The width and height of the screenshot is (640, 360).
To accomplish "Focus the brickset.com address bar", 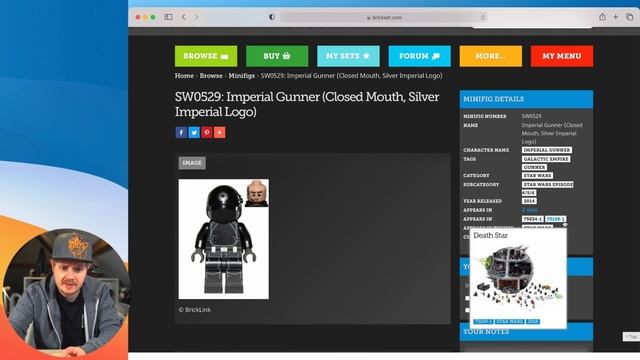I will pos(384,17).
